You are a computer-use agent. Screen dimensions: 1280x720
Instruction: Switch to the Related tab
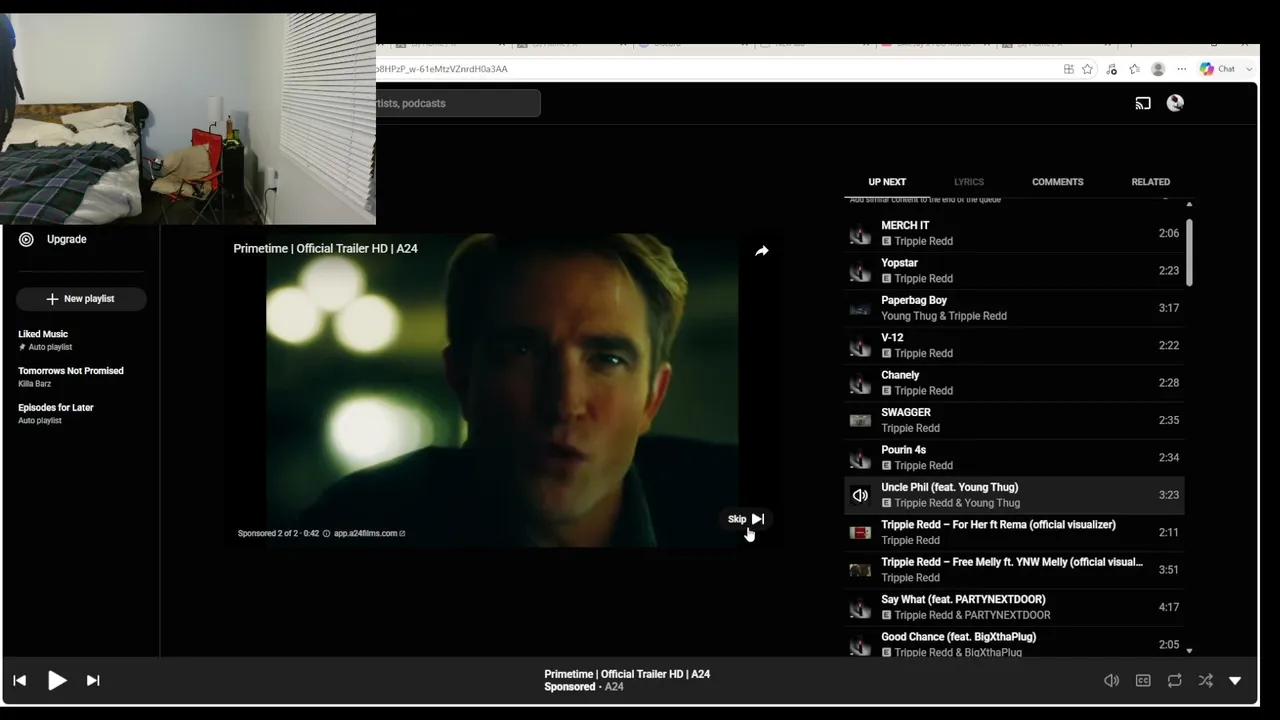pos(1151,182)
